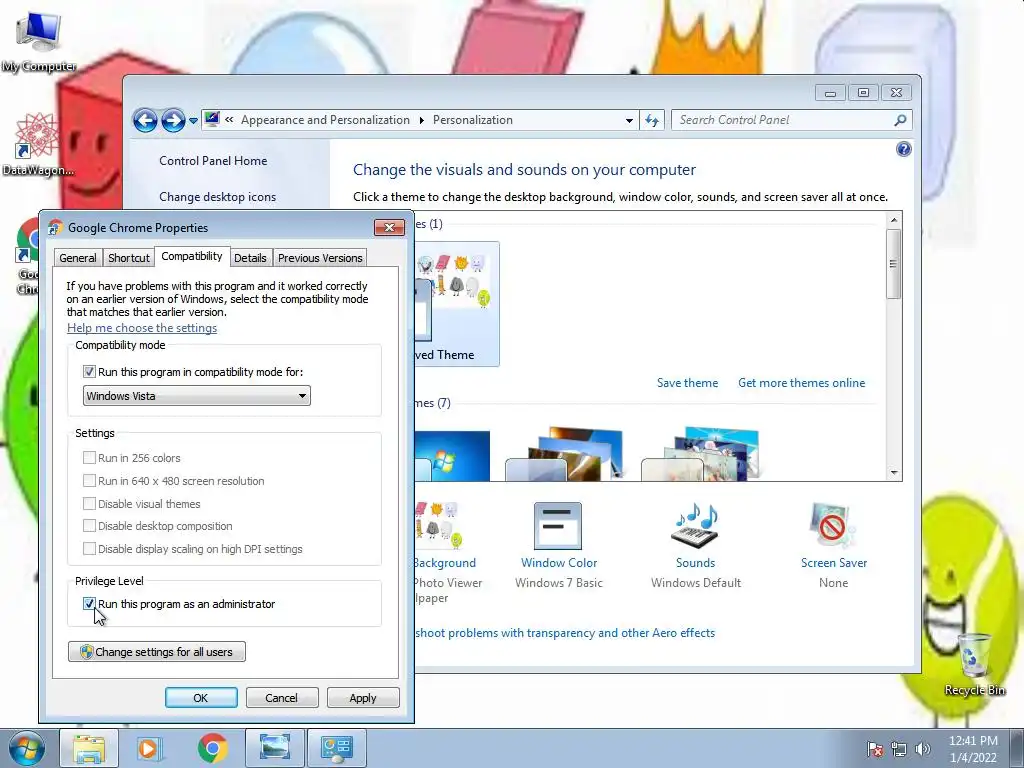Open the Windows Vista compatibility dropdown
1024x768 pixels.
point(197,396)
